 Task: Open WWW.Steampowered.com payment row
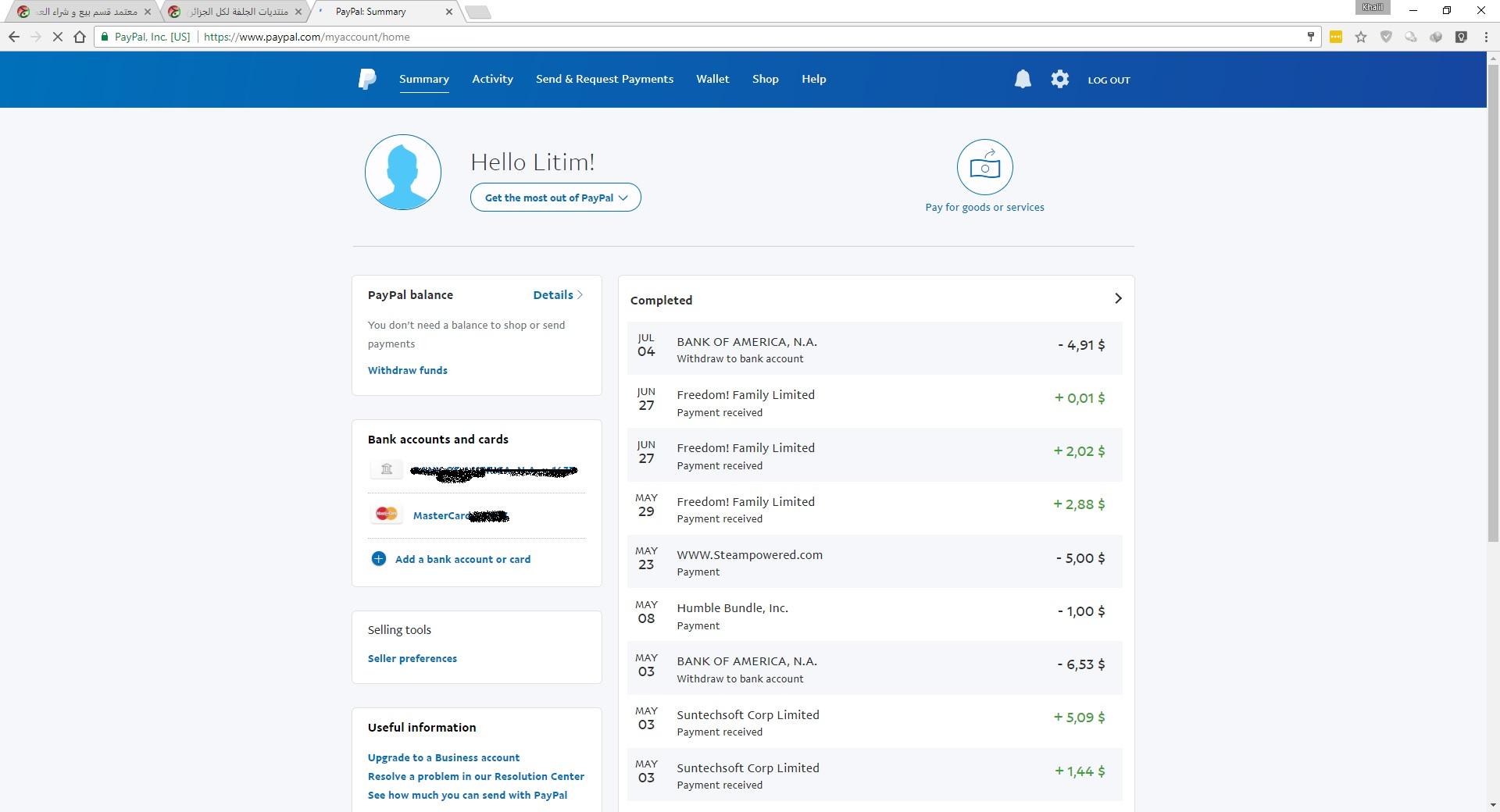[x=874, y=561]
